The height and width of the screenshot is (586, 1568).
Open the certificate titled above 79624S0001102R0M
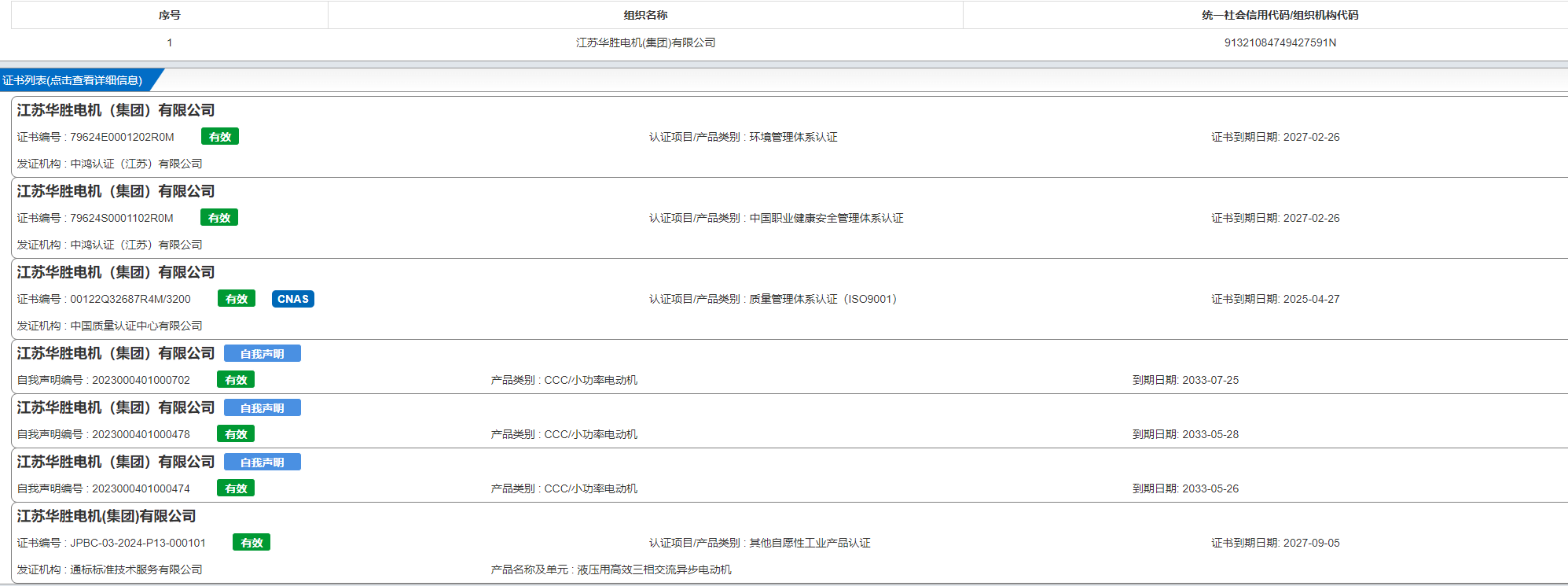[116, 191]
